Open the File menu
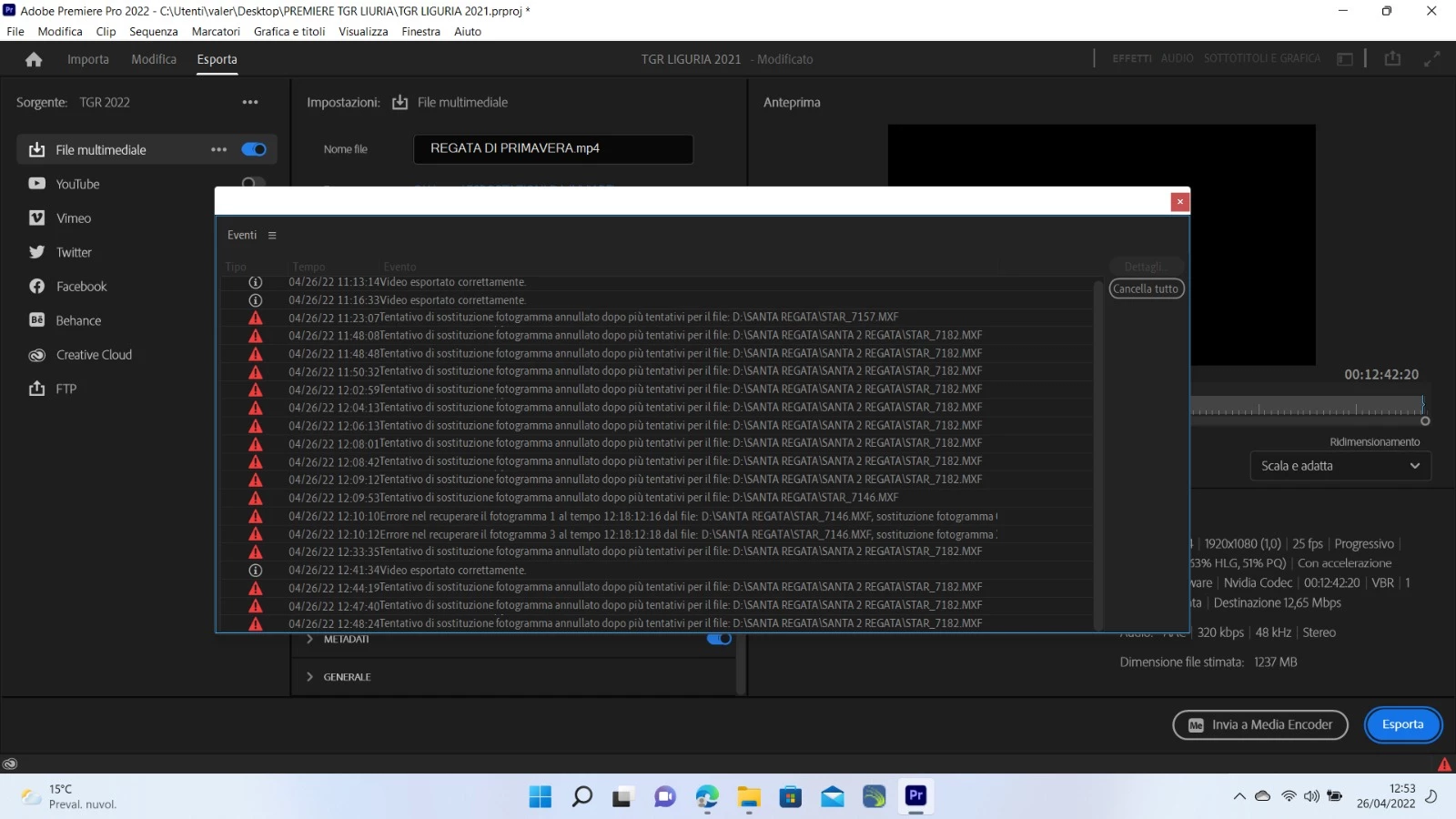Screen dimensions: 1456x819 point(15,31)
